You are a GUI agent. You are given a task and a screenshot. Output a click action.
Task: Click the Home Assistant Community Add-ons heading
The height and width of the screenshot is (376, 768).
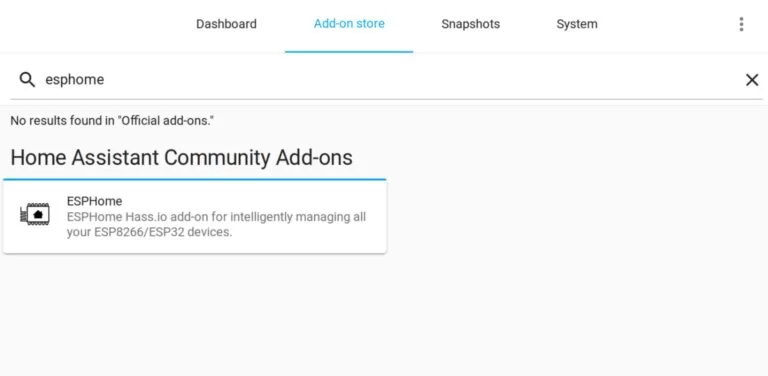tap(182, 158)
